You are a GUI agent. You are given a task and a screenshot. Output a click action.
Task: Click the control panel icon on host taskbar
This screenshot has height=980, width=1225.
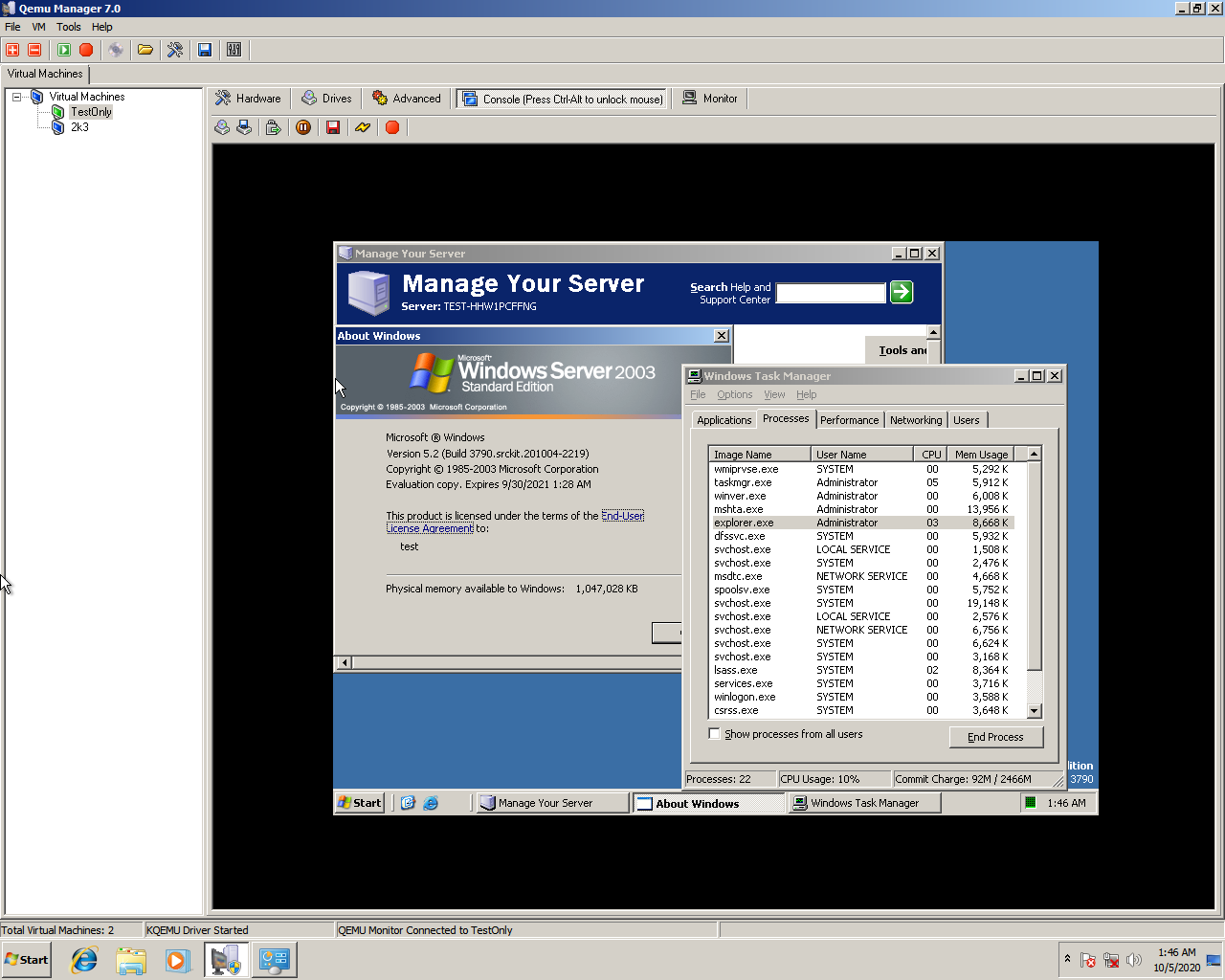(275, 960)
